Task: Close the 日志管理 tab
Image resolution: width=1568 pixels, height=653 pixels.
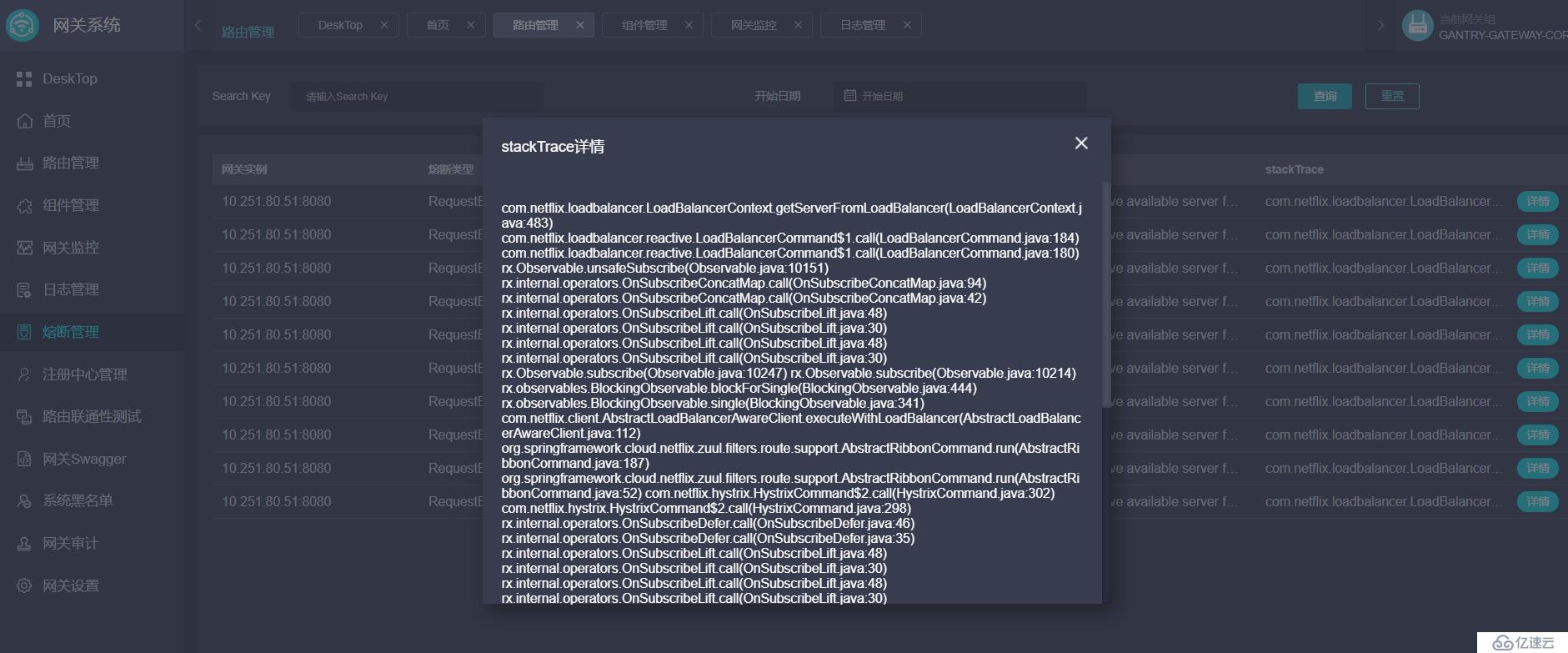Action: pos(907,25)
